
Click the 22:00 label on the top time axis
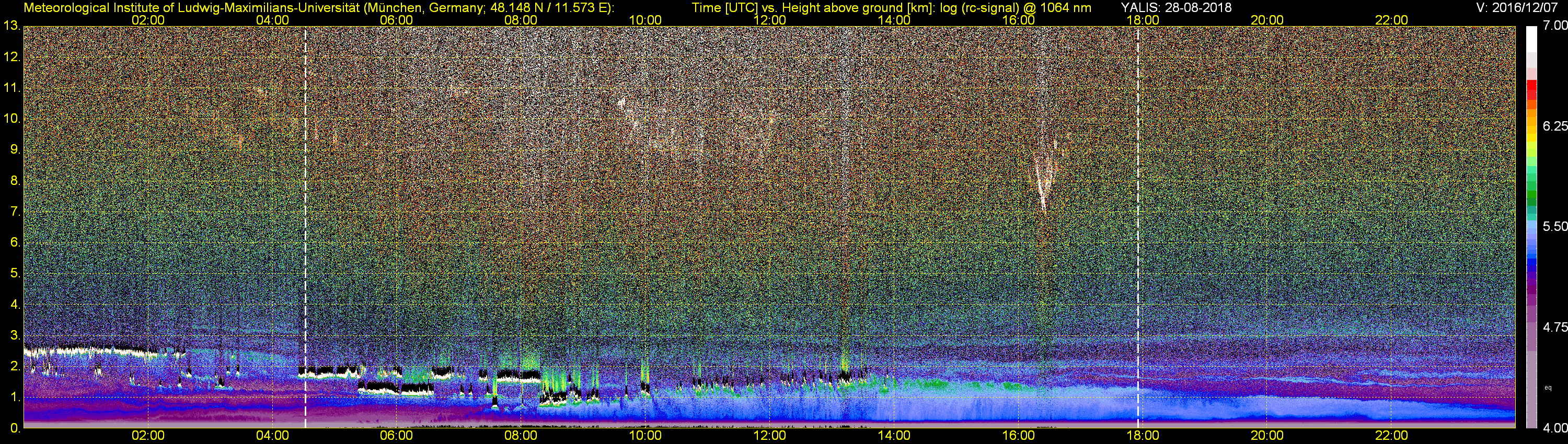tap(1391, 20)
